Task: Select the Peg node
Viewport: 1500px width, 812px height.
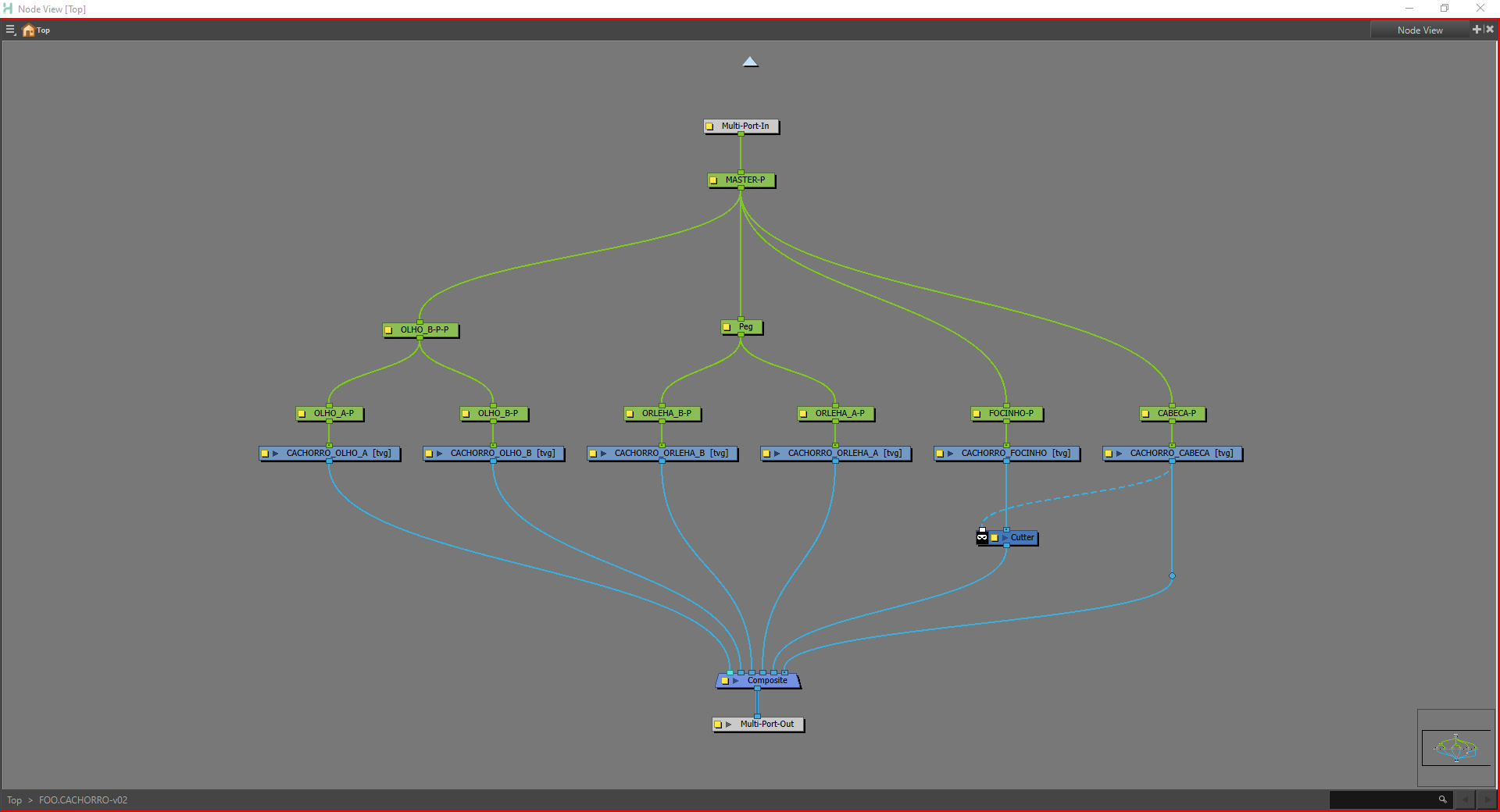Action: point(746,327)
